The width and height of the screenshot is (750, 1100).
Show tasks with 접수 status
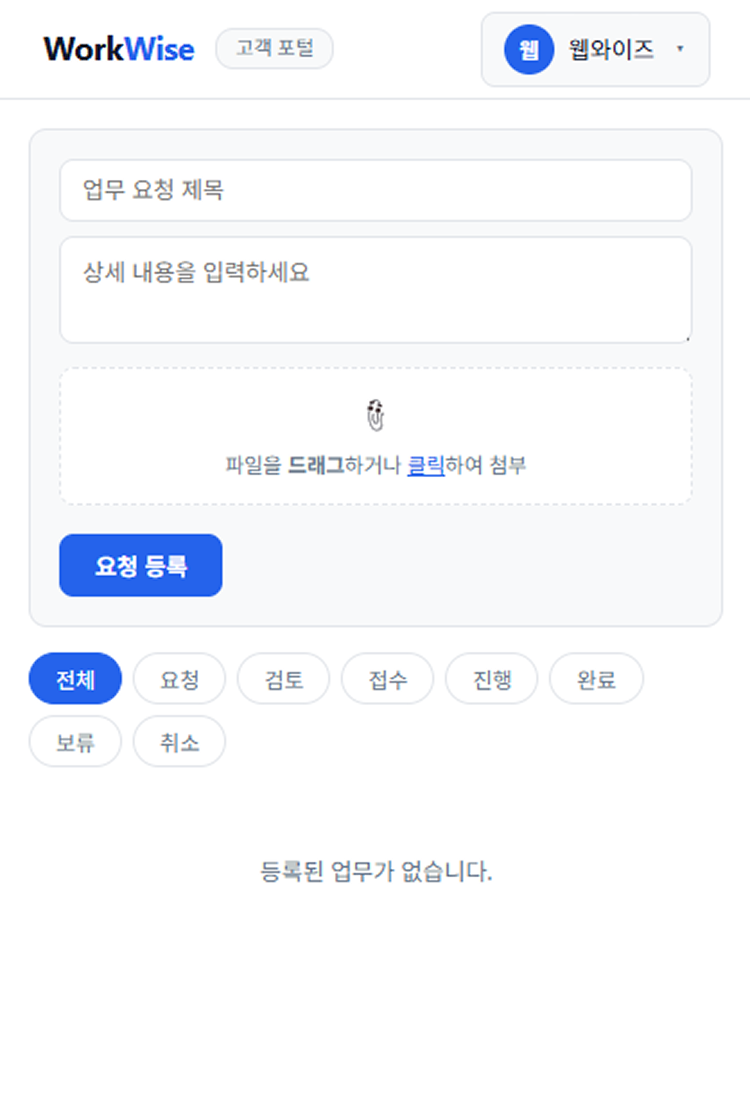(x=387, y=678)
